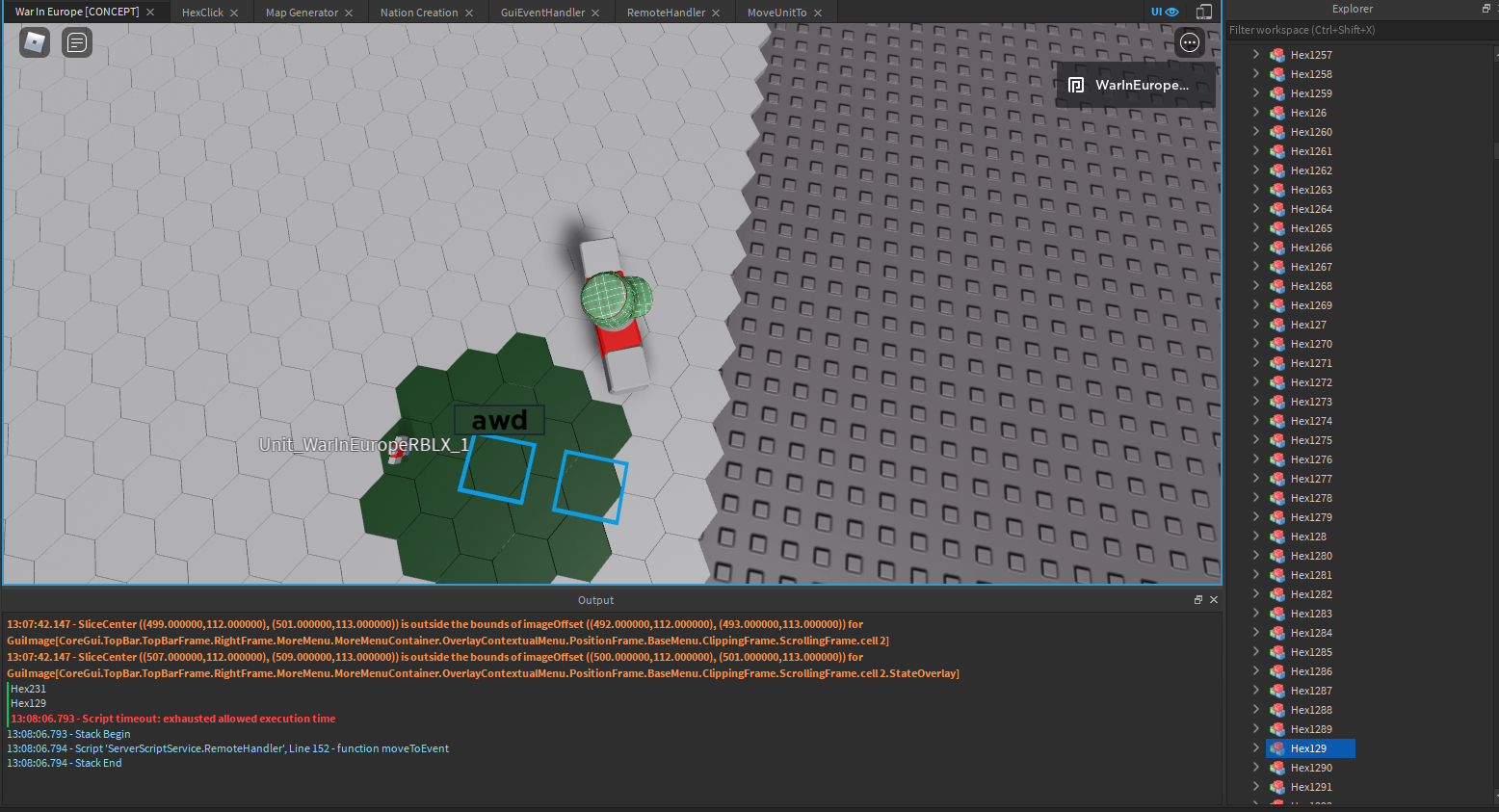Switch to the MoveUnitTo tab
1499x812 pixels.
click(x=776, y=13)
